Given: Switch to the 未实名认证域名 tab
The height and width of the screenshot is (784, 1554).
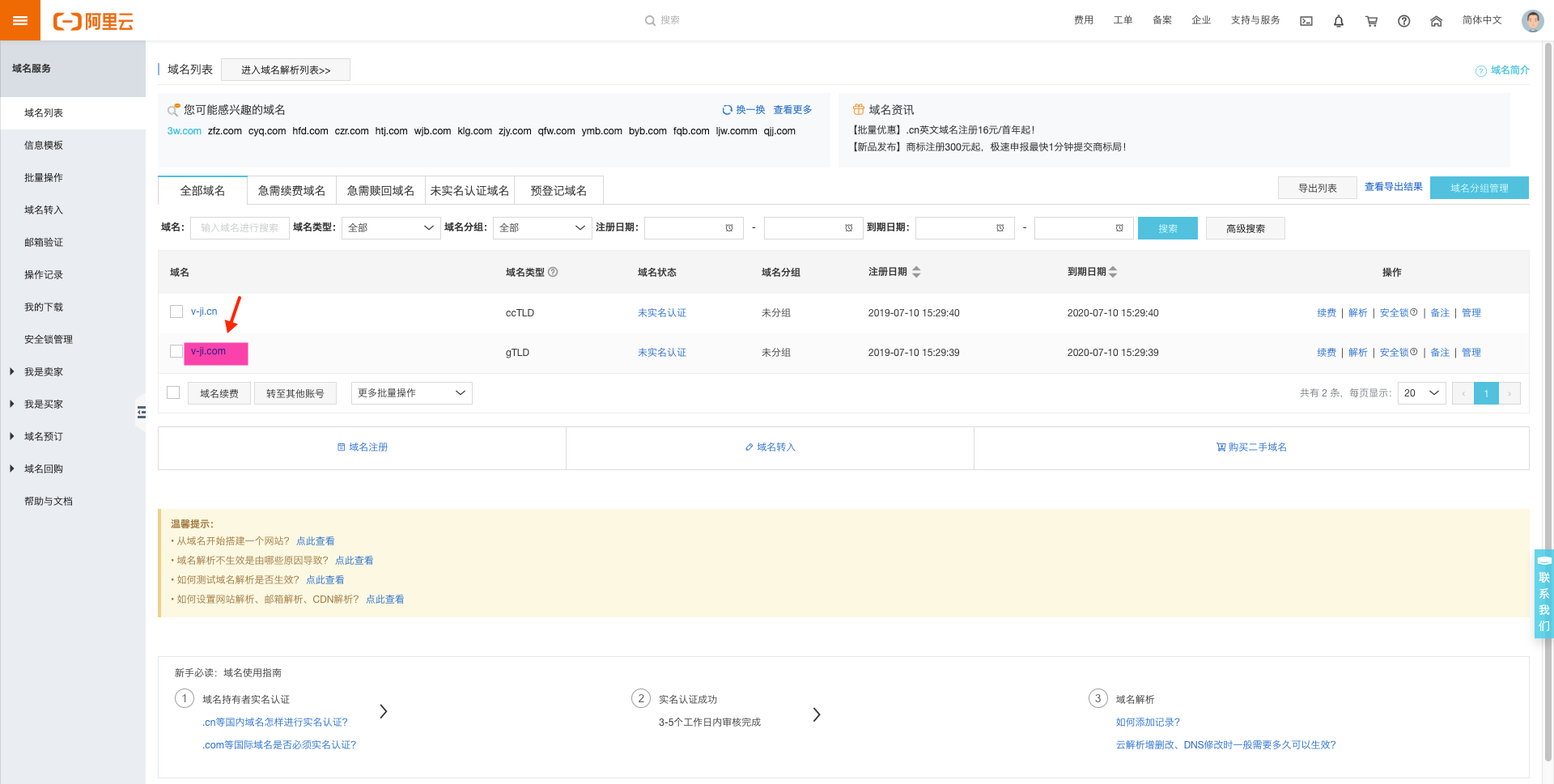Looking at the screenshot, I should pyautogui.click(x=469, y=191).
